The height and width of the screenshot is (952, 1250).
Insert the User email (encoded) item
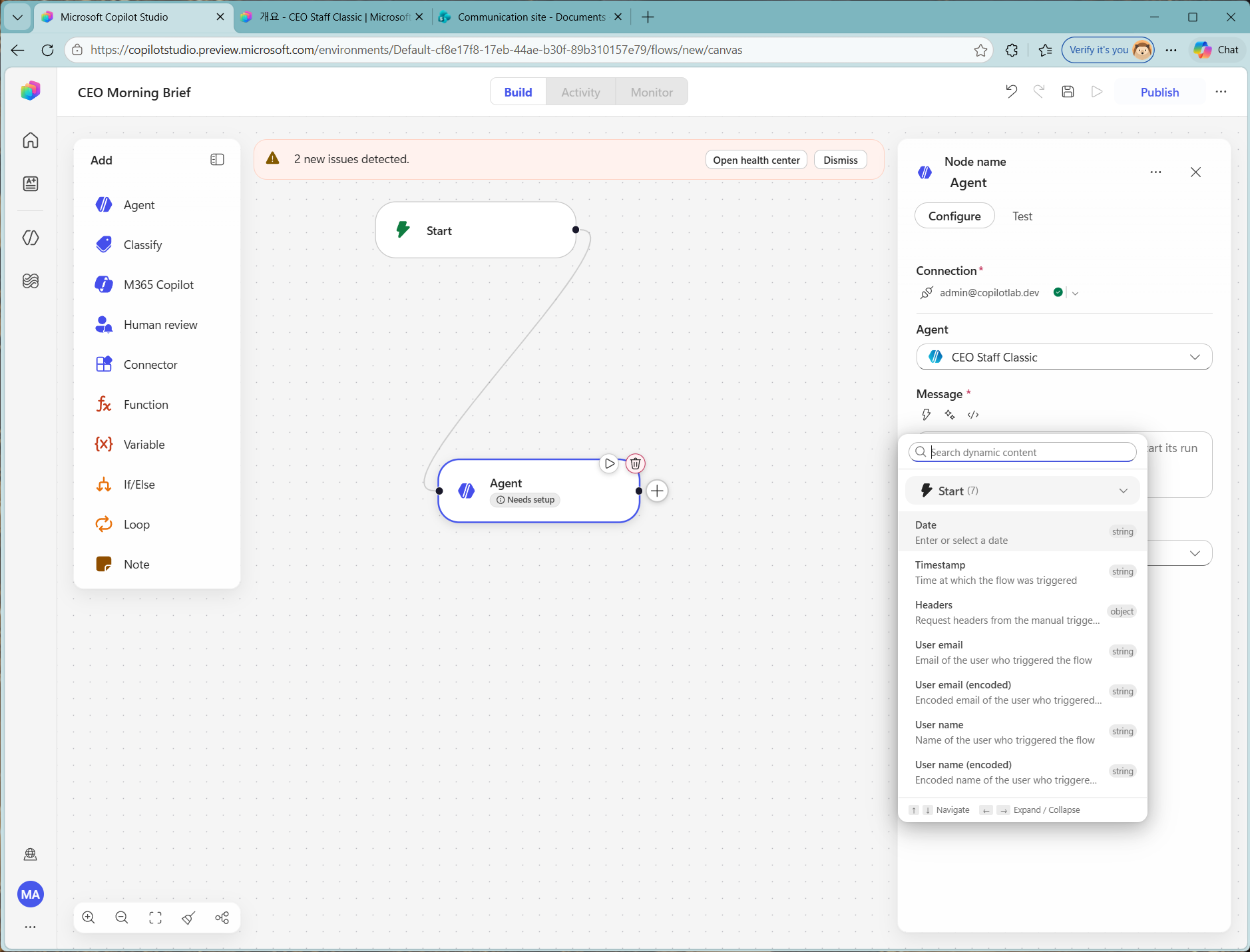tap(1022, 692)
